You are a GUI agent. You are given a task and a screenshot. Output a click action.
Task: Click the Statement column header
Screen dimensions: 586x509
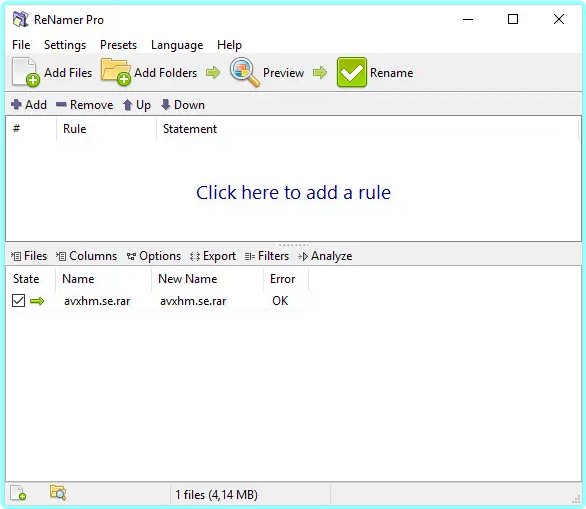click(368, 129)
